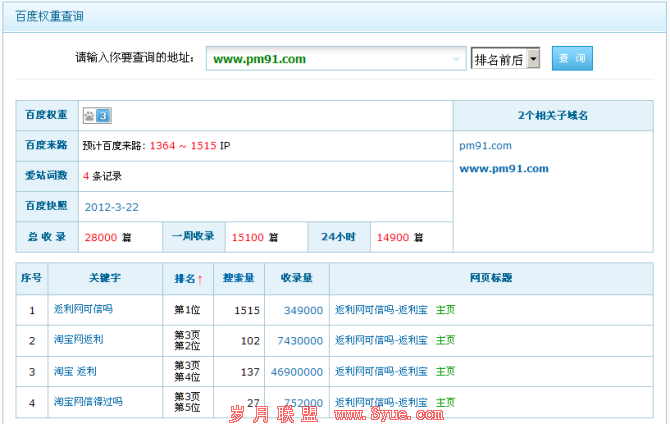
Task: Click the 百度快照 row label
Action: [x=47, y=206]
